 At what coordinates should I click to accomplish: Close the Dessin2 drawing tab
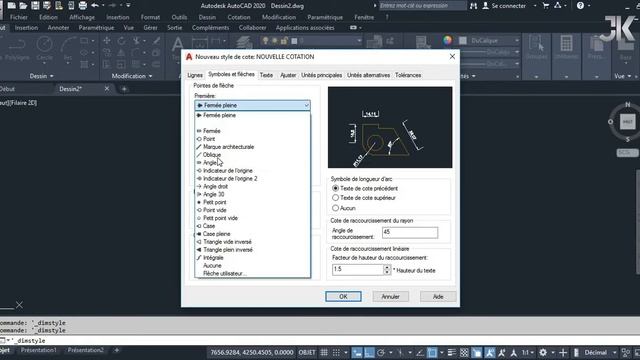coord(107,89)
